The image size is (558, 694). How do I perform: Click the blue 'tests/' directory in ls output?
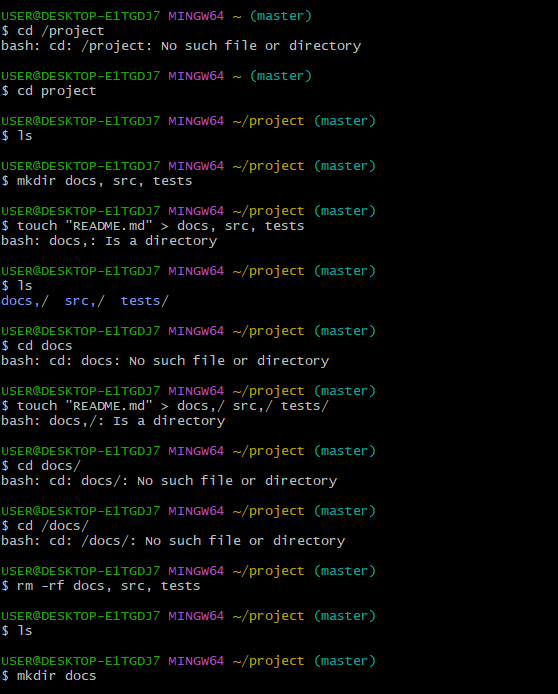pos(144,301)
